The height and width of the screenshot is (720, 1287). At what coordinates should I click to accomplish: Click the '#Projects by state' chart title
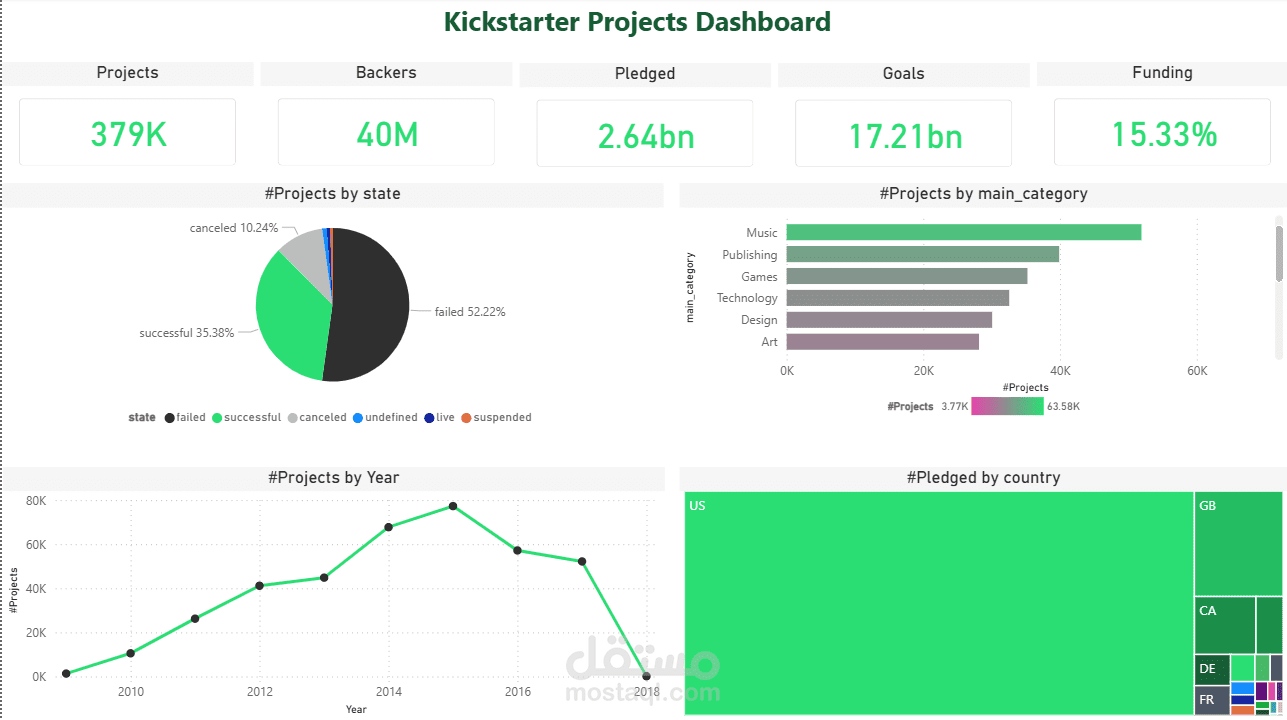pos(333,193)
